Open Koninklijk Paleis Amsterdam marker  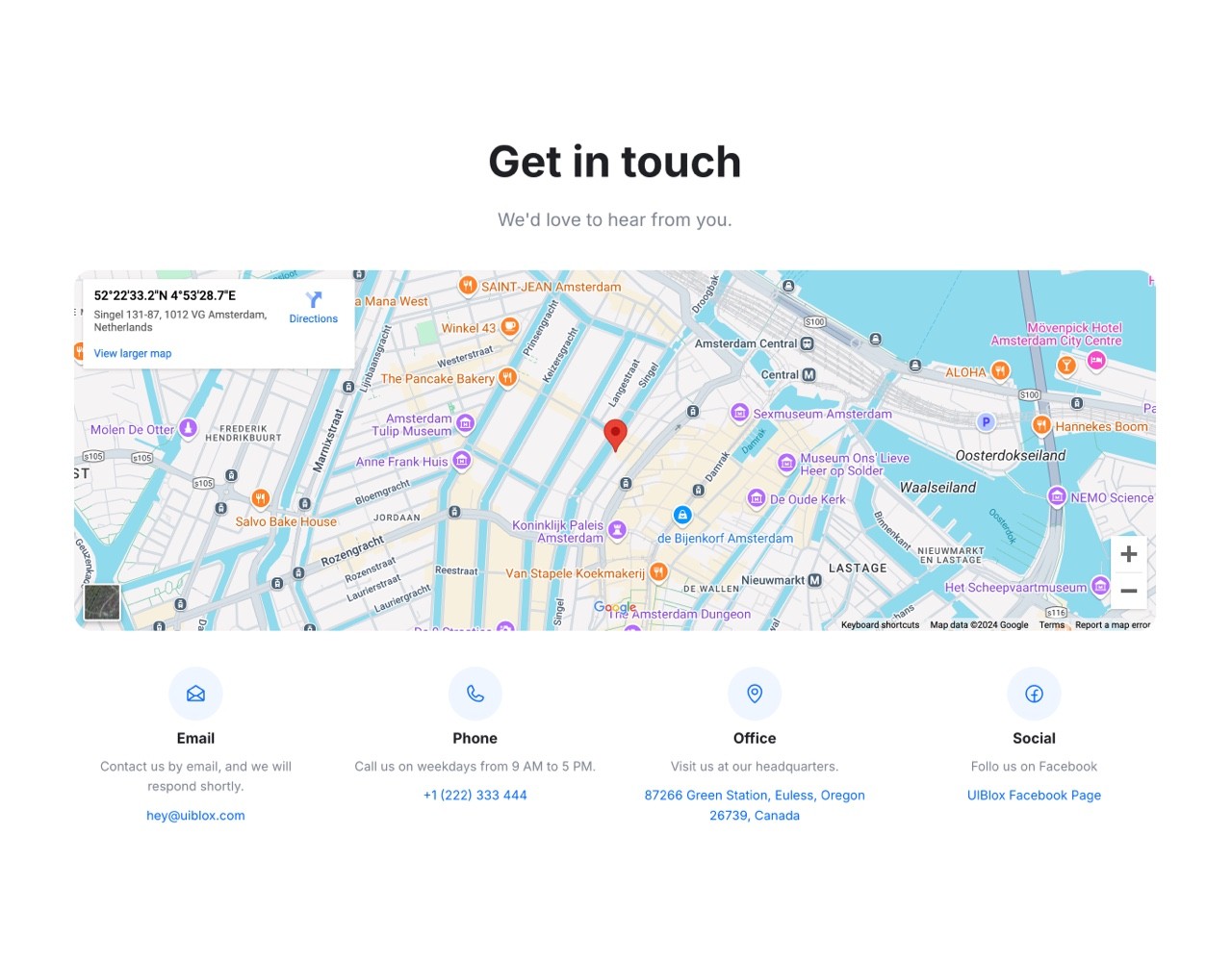pyautogui.click(x=618, y=529)
